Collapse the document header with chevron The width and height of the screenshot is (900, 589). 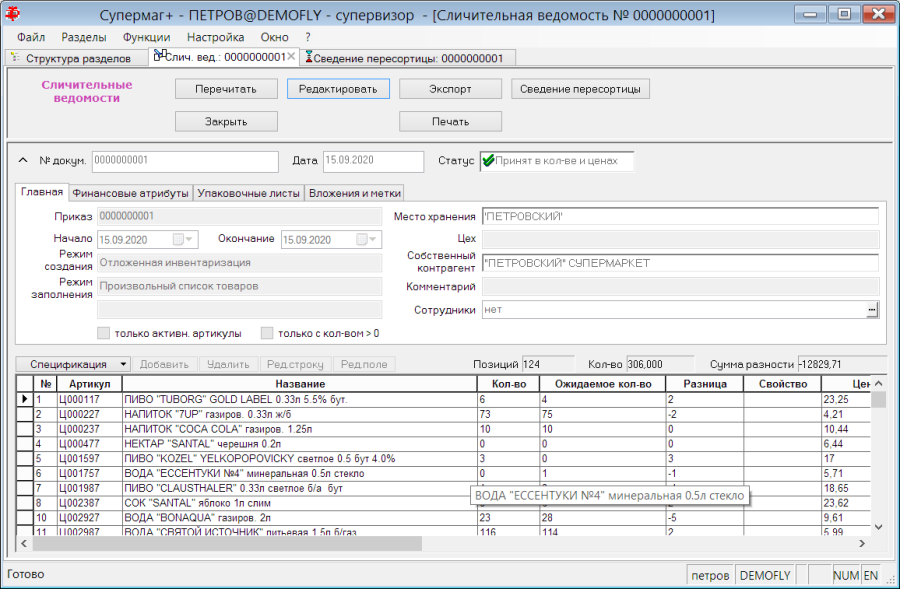coord(23,160)
